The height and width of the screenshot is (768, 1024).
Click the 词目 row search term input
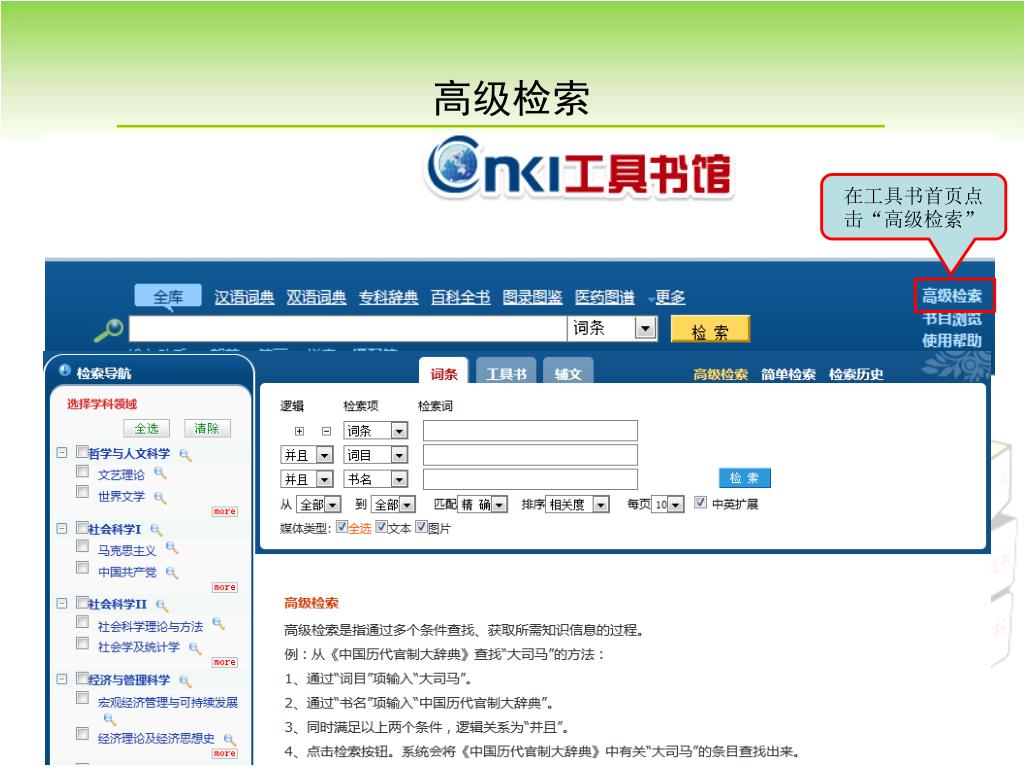(x=530, y=455)
